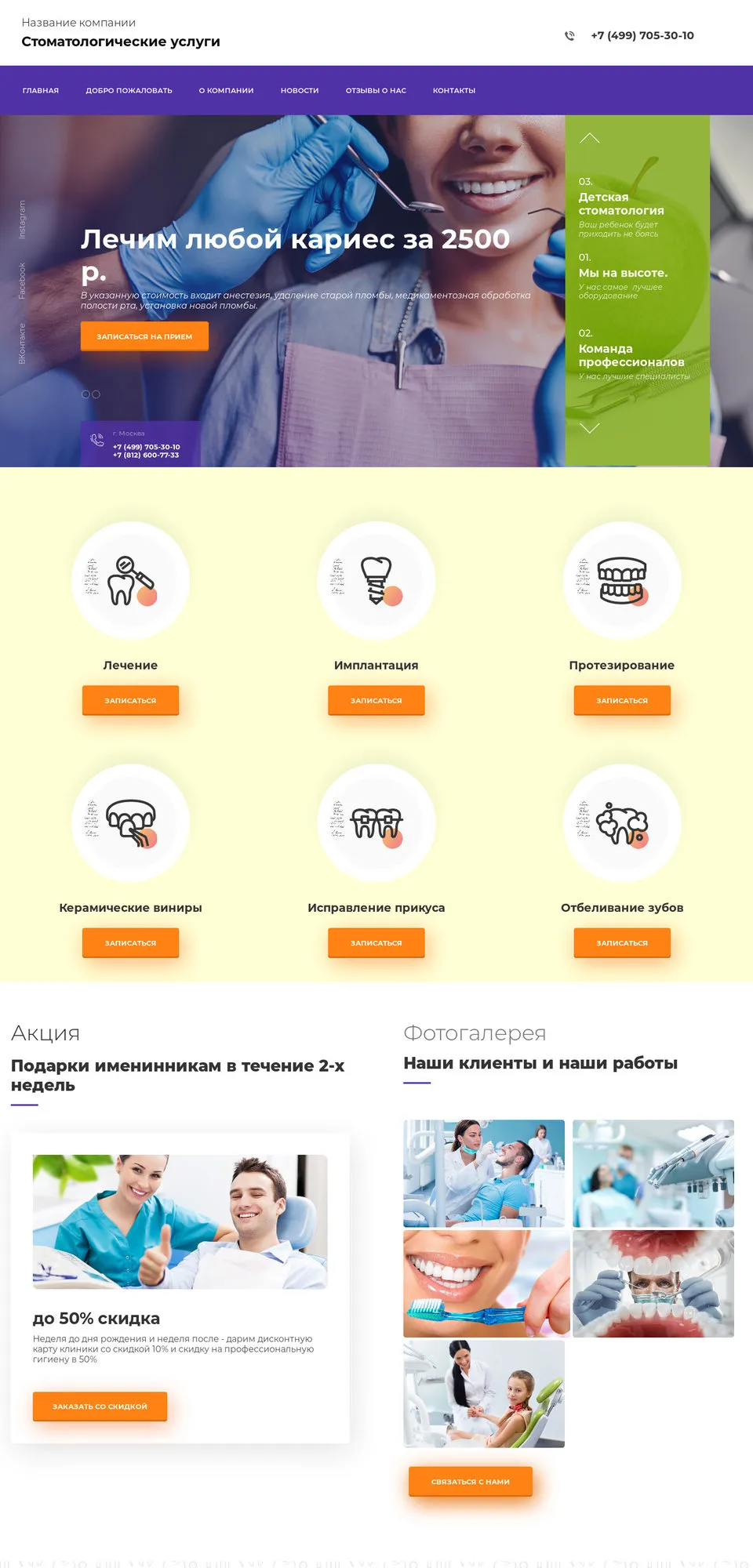Open the Instagram vertical link
Screen dimensions: 753x1568
pos(22,220)
